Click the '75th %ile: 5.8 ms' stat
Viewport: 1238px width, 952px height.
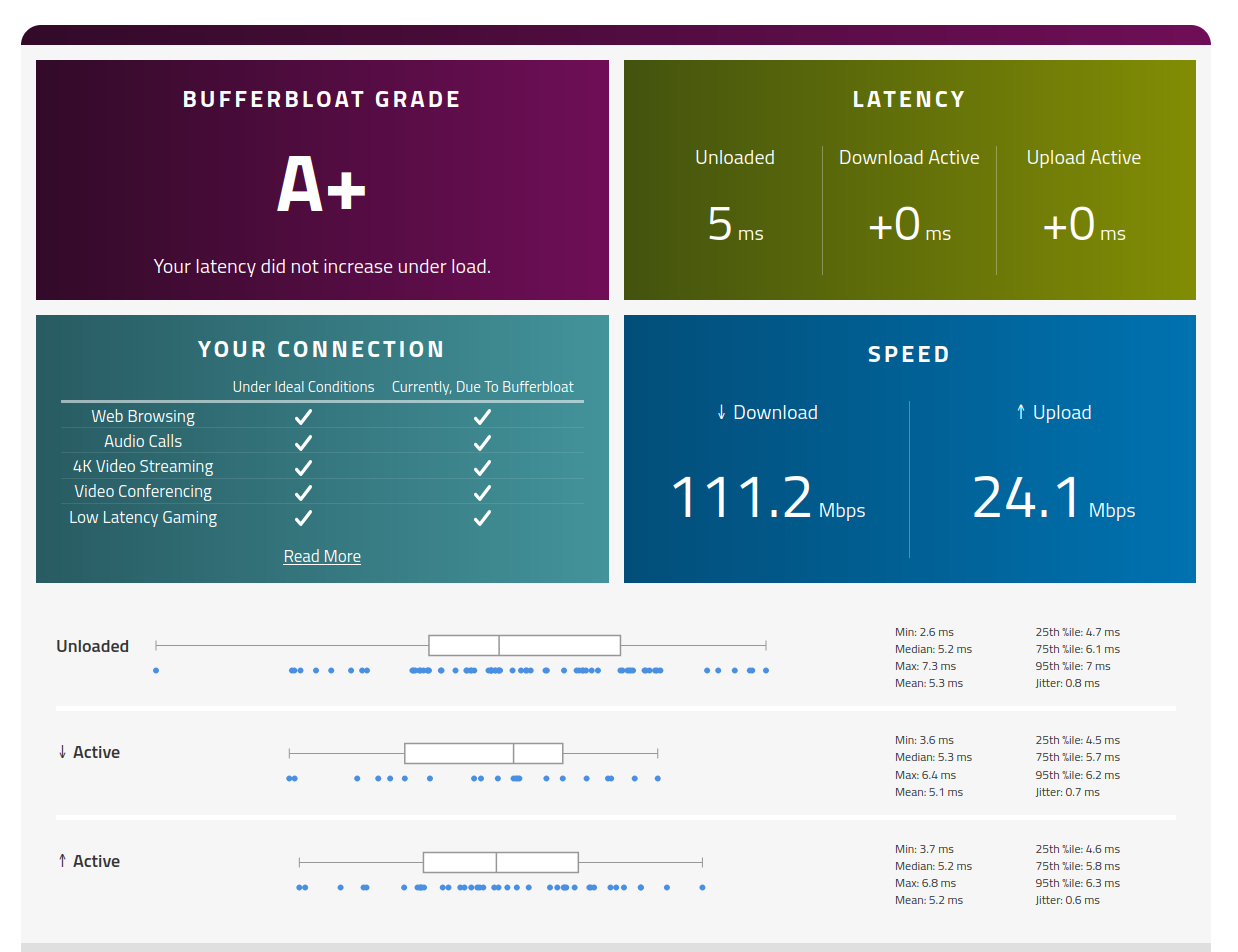[x=1077, y=866]
